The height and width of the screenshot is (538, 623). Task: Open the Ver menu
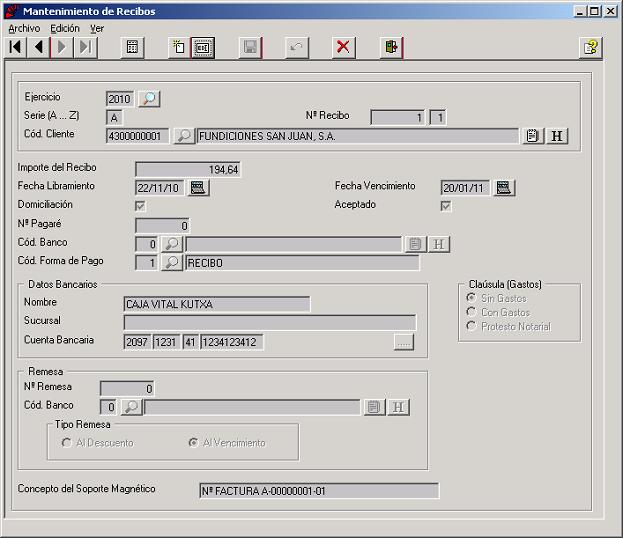pos(97,29)
